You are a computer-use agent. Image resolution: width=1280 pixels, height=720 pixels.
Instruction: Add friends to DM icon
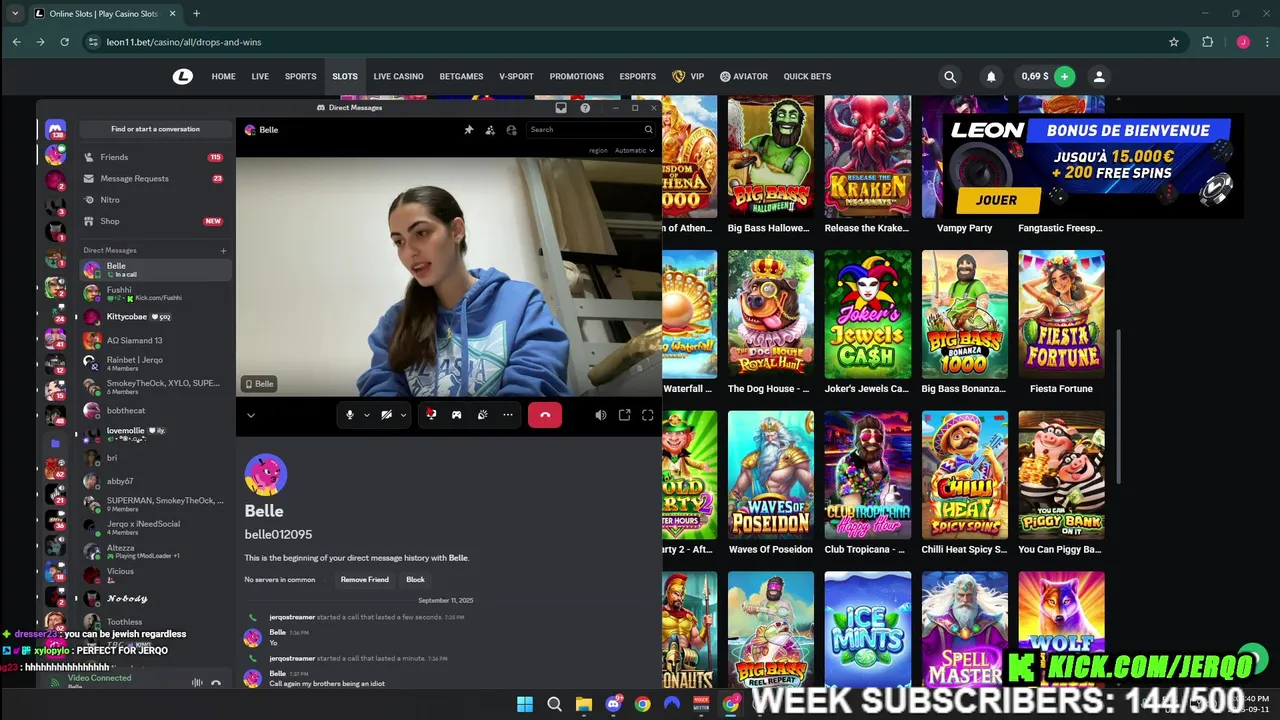tap(490, 130)
